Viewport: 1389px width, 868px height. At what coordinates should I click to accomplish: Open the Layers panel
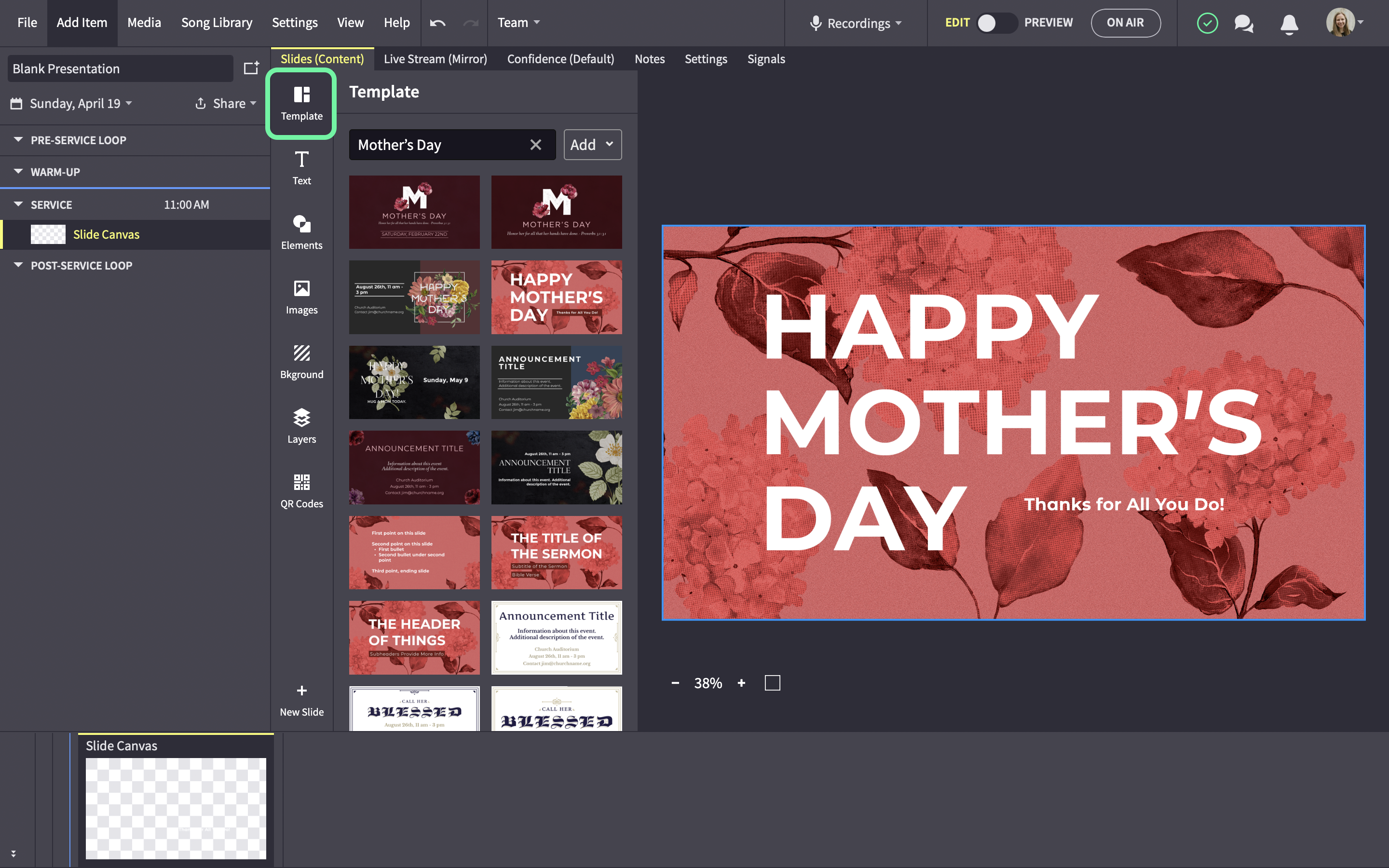[301, 426]
